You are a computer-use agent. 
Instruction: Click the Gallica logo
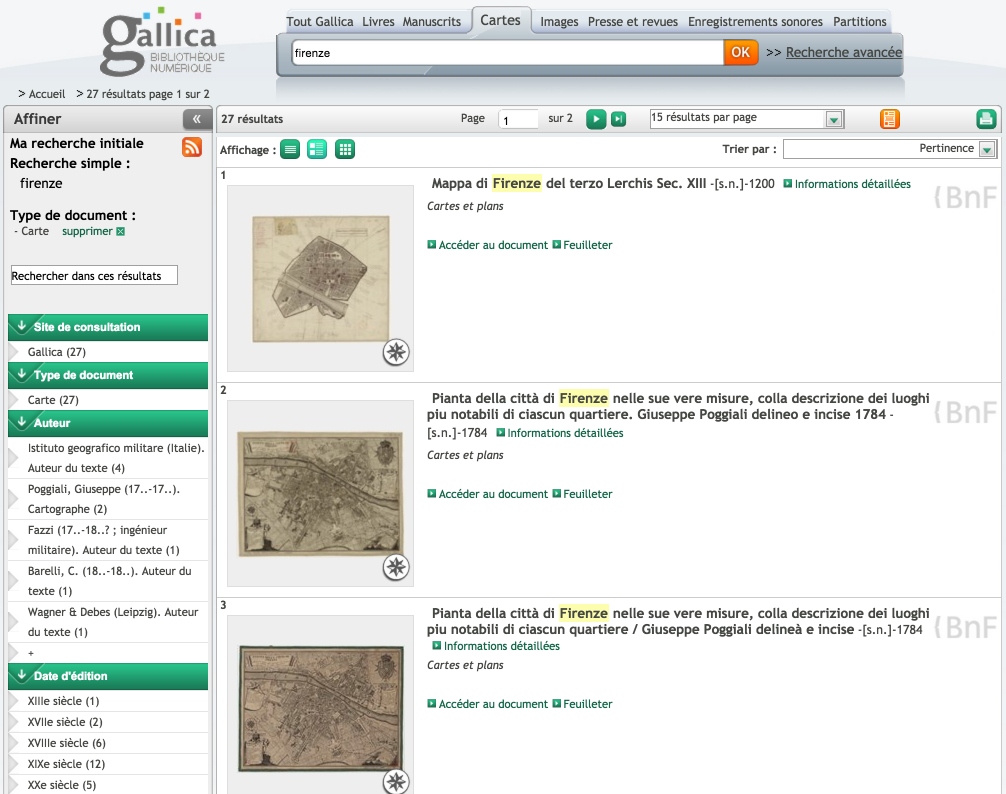[x=163, y=42]
